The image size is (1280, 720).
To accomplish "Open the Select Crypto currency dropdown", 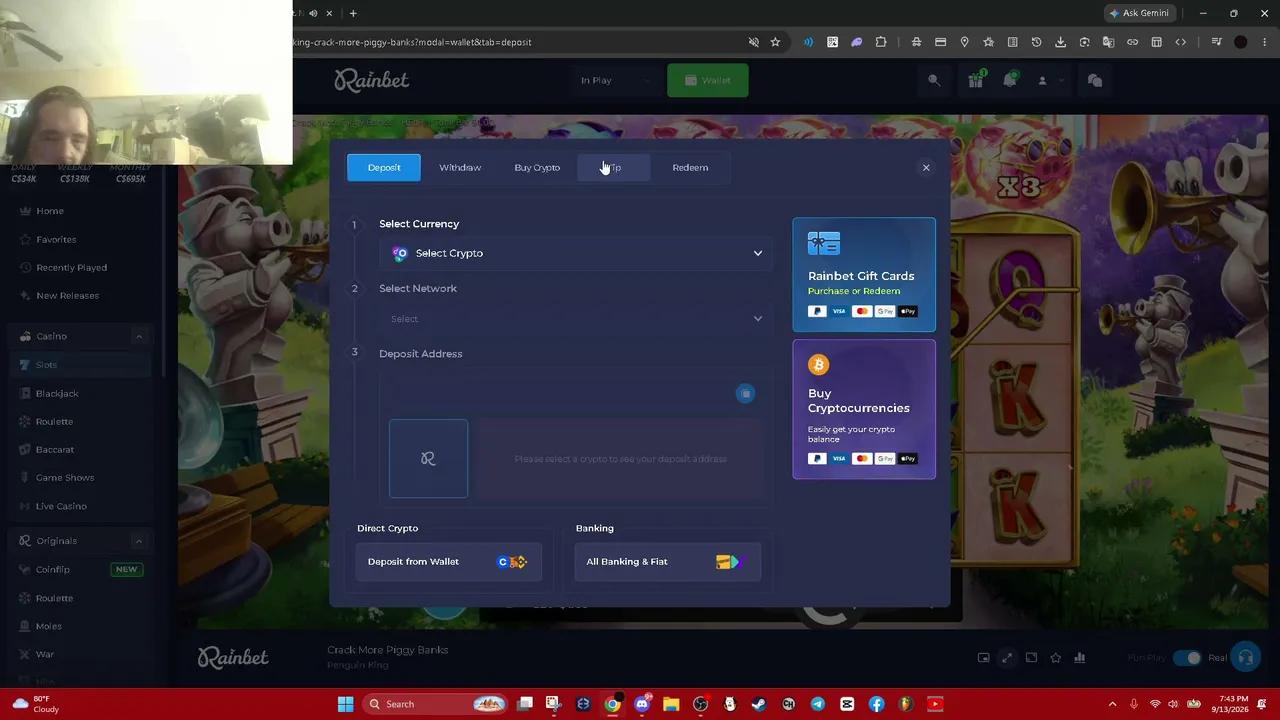I will click(574, 253).
